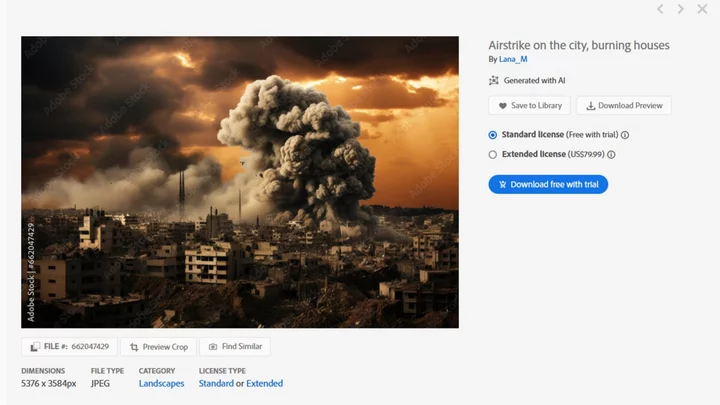The image size is (720, 405).
Task: Save image to Library with heart button
Action: (530, 105)
